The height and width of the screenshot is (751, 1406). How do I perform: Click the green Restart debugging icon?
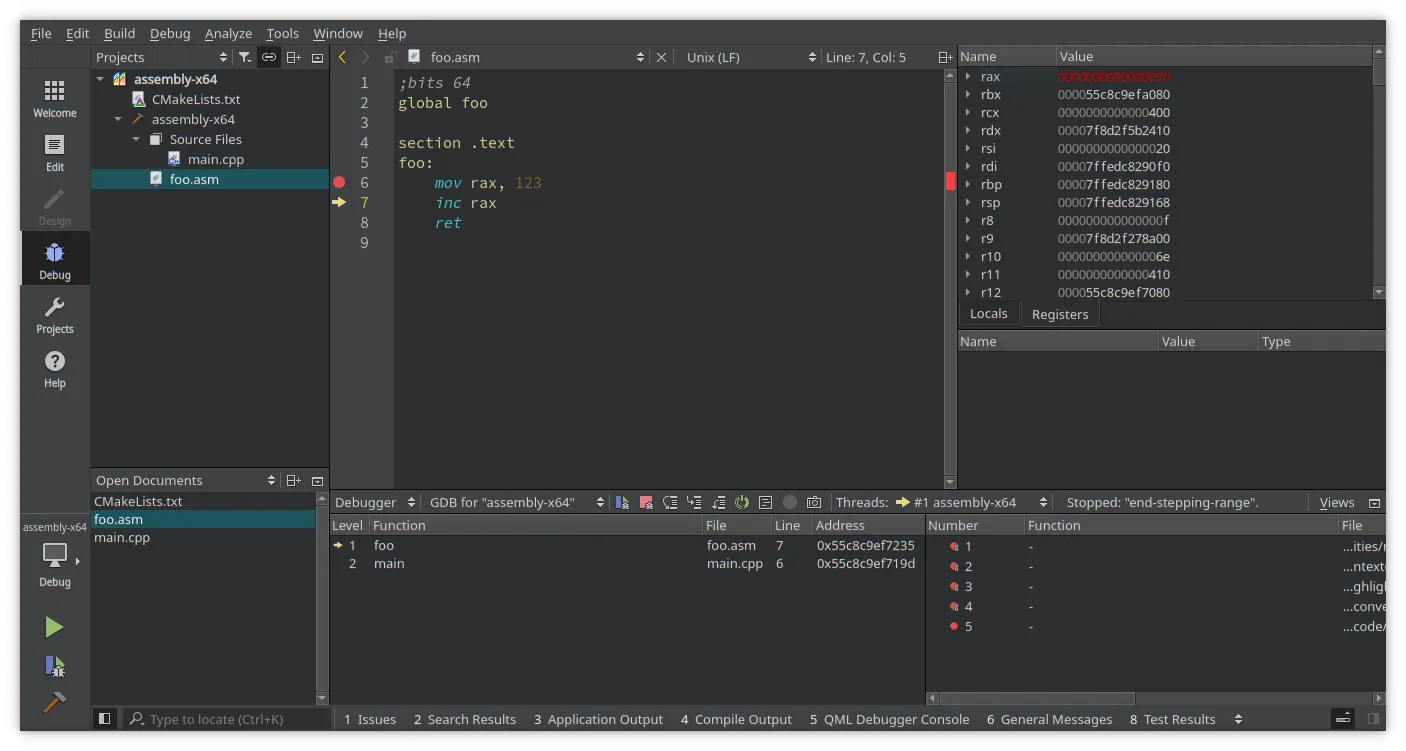[x=742, y=502]
